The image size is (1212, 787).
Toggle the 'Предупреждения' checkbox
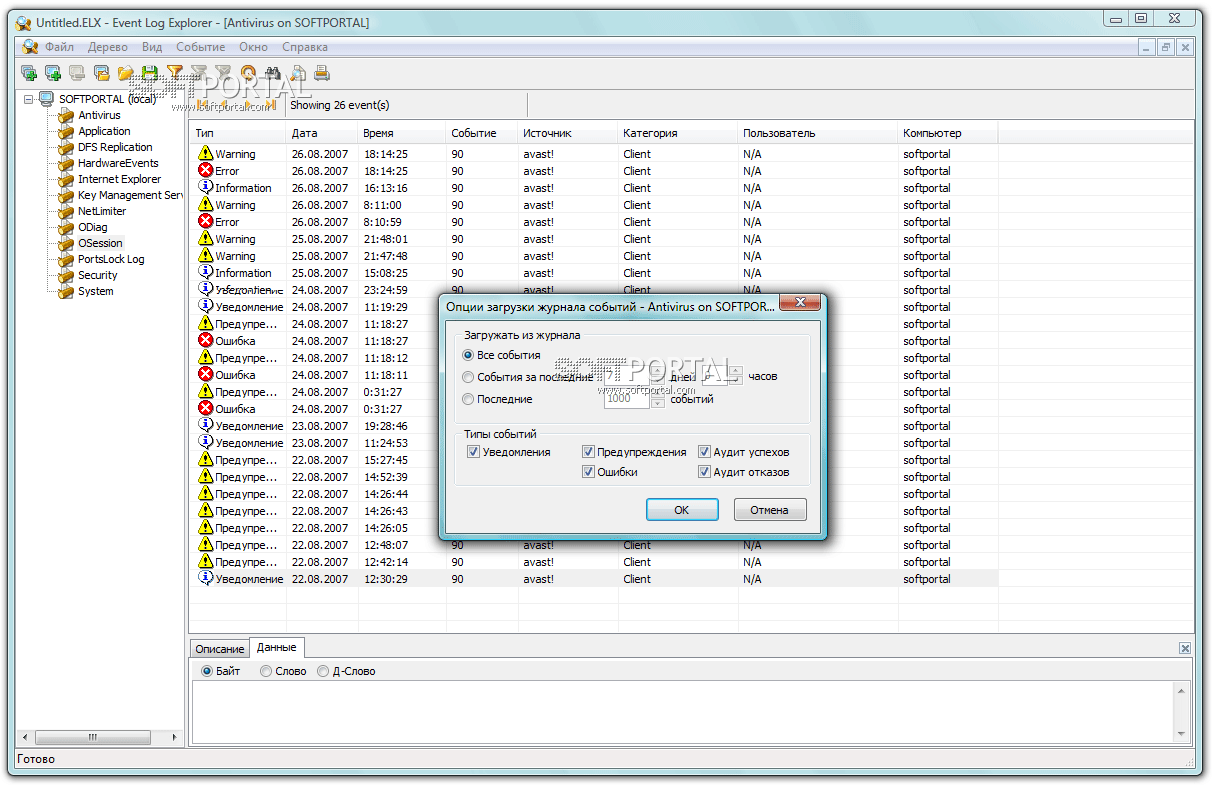pyautogui.click(x=588, y=452)
